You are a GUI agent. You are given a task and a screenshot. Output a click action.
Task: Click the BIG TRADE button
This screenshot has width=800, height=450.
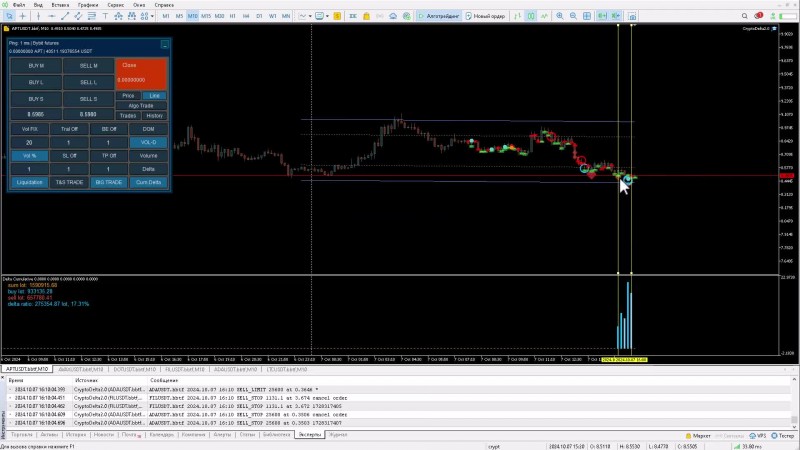pos(109,182)
